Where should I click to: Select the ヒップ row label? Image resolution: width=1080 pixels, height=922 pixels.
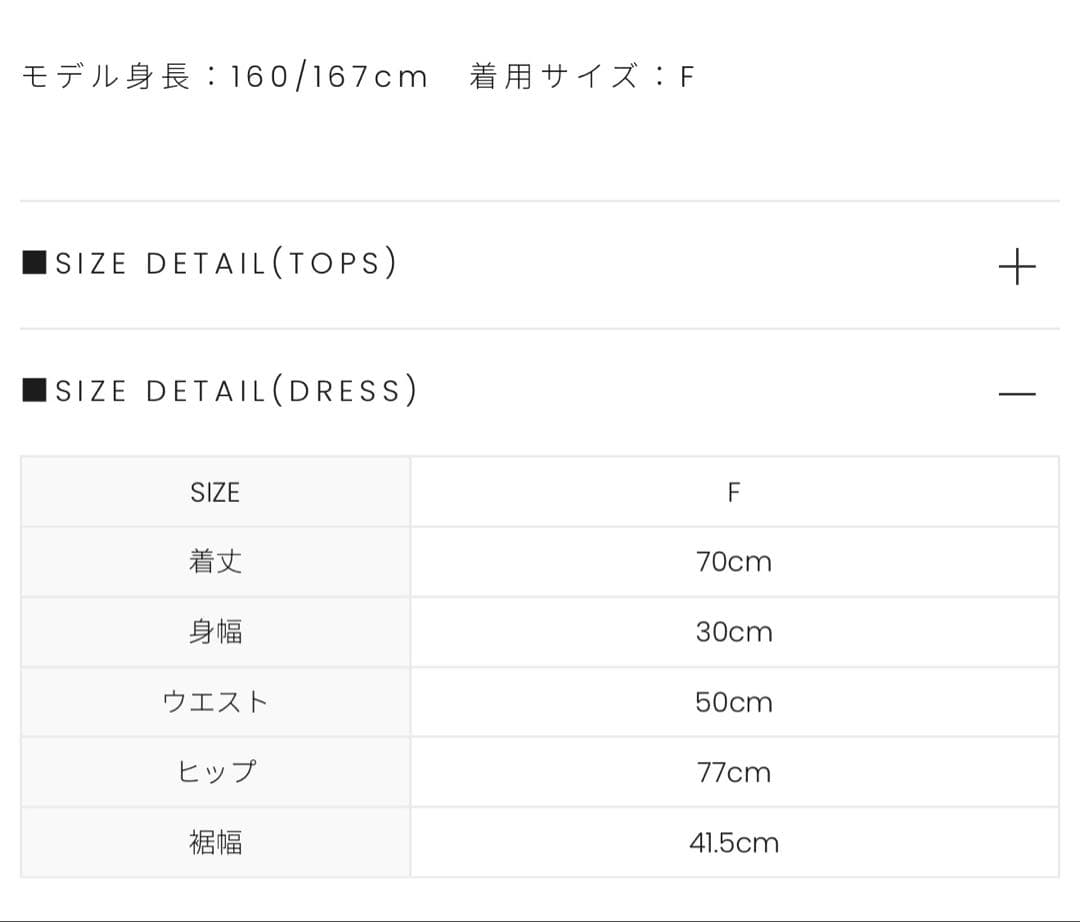coord(215,772)
